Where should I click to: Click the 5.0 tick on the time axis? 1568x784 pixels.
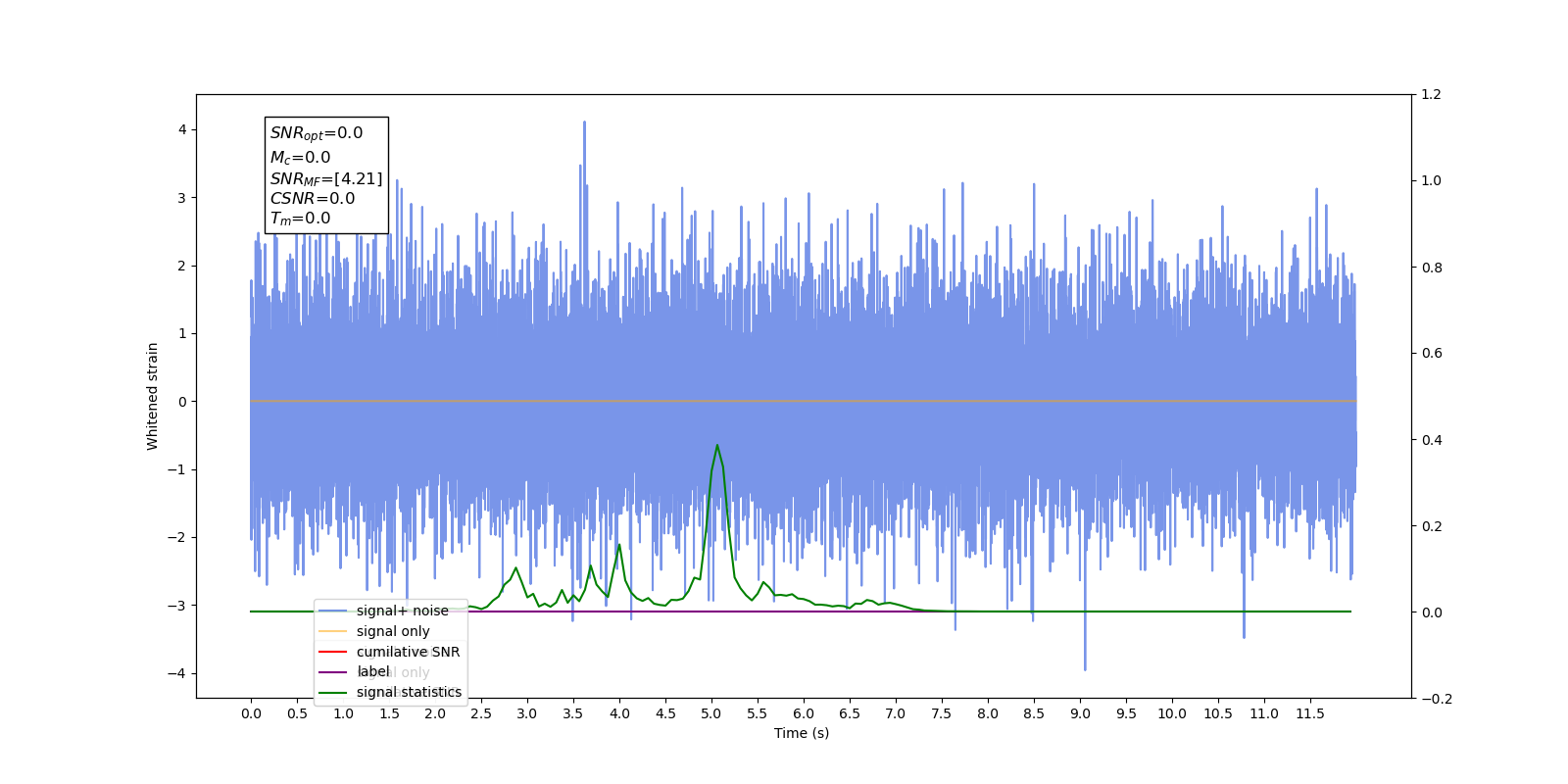pyautogui.click(x=711, y=713)
